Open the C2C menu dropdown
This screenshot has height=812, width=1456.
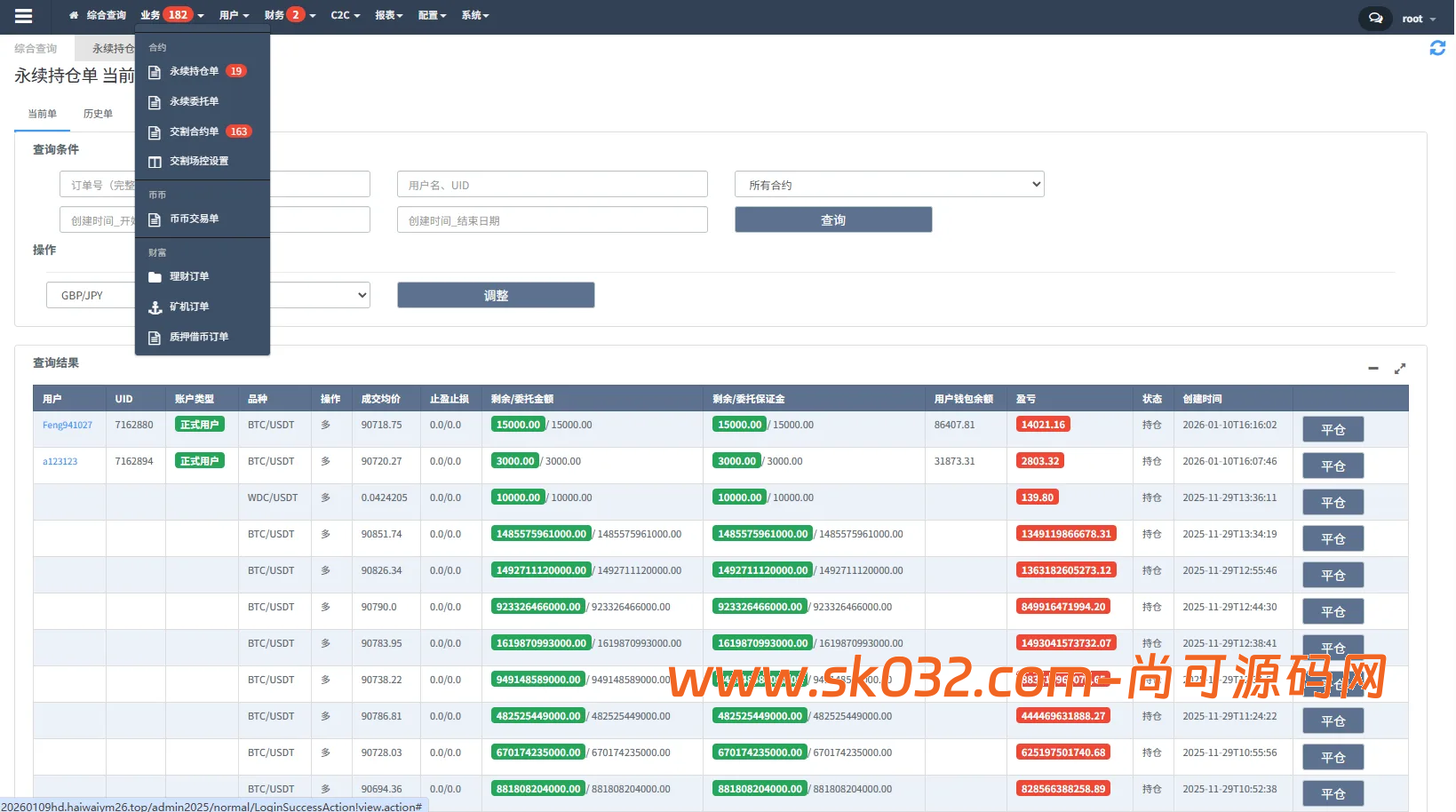tap(345, 16)
